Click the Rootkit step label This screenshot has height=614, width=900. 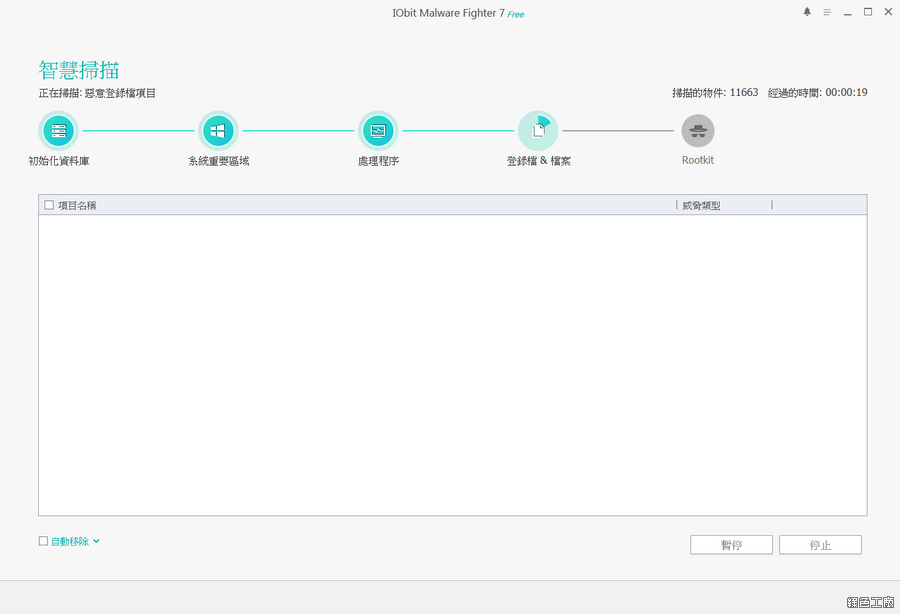coord(698,160)
